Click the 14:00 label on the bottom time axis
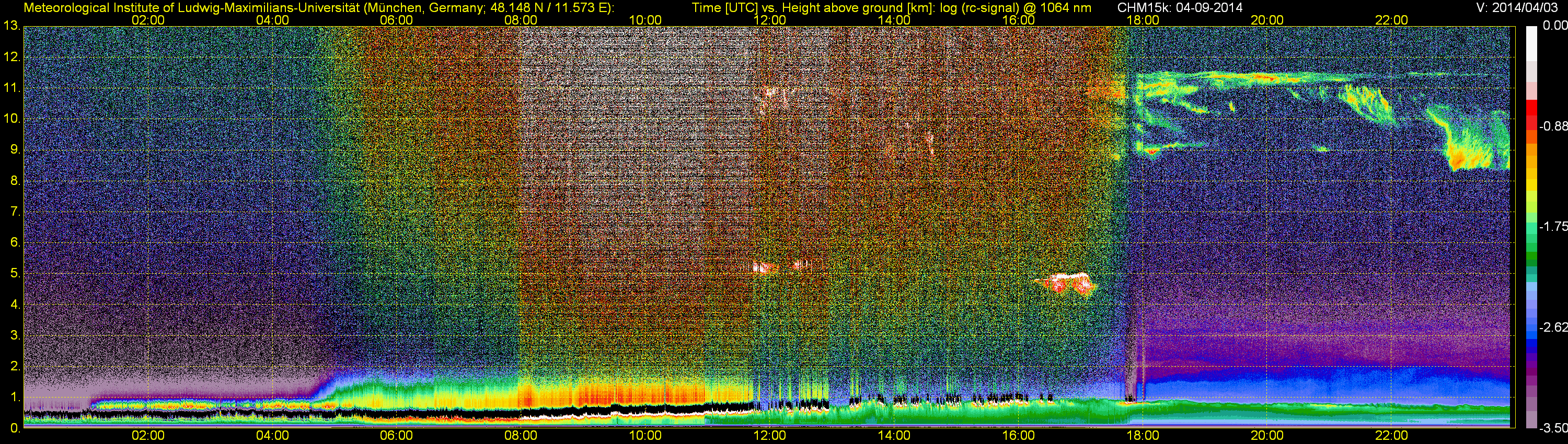 (x=894, y=436)
